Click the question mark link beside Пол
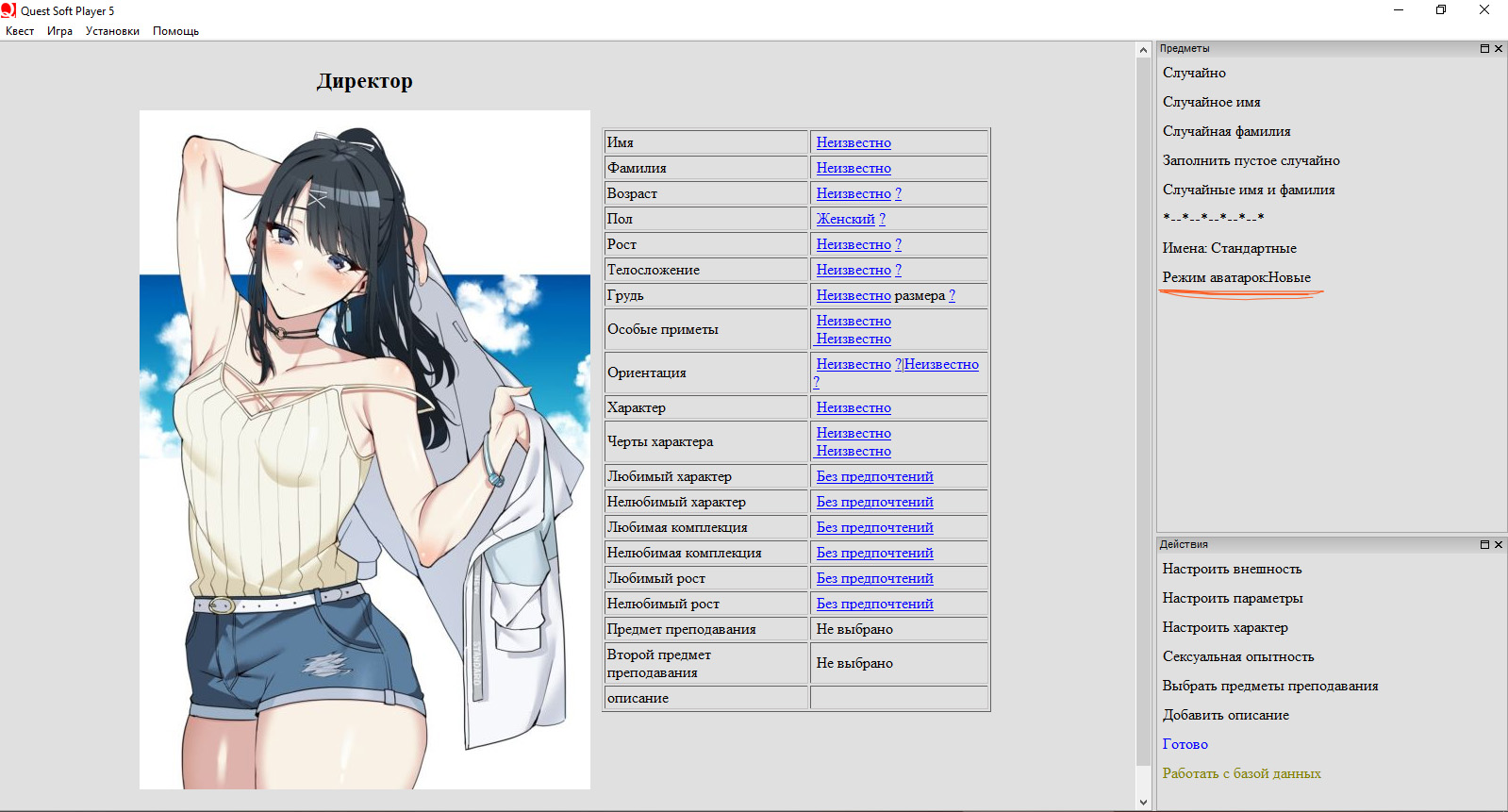1508x812 pixels. pyautogui.click(x=883, y=219)
